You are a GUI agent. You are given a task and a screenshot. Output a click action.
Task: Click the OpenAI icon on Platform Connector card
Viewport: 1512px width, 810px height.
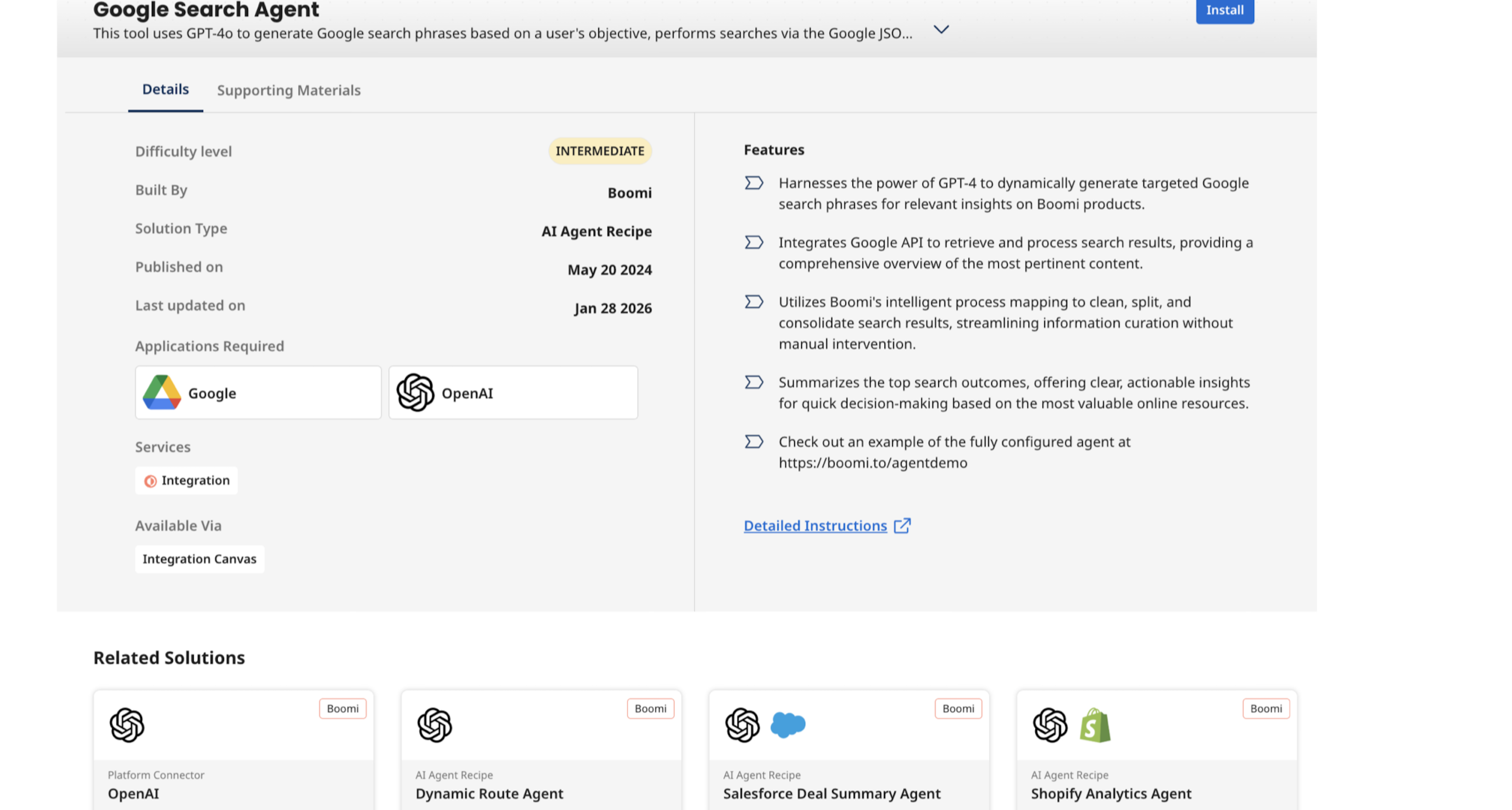coord(127,725)
